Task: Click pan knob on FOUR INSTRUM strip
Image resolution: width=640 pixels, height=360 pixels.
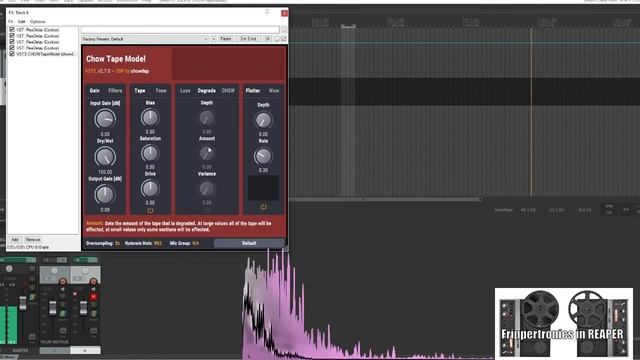Action: (x=54, y=271)
